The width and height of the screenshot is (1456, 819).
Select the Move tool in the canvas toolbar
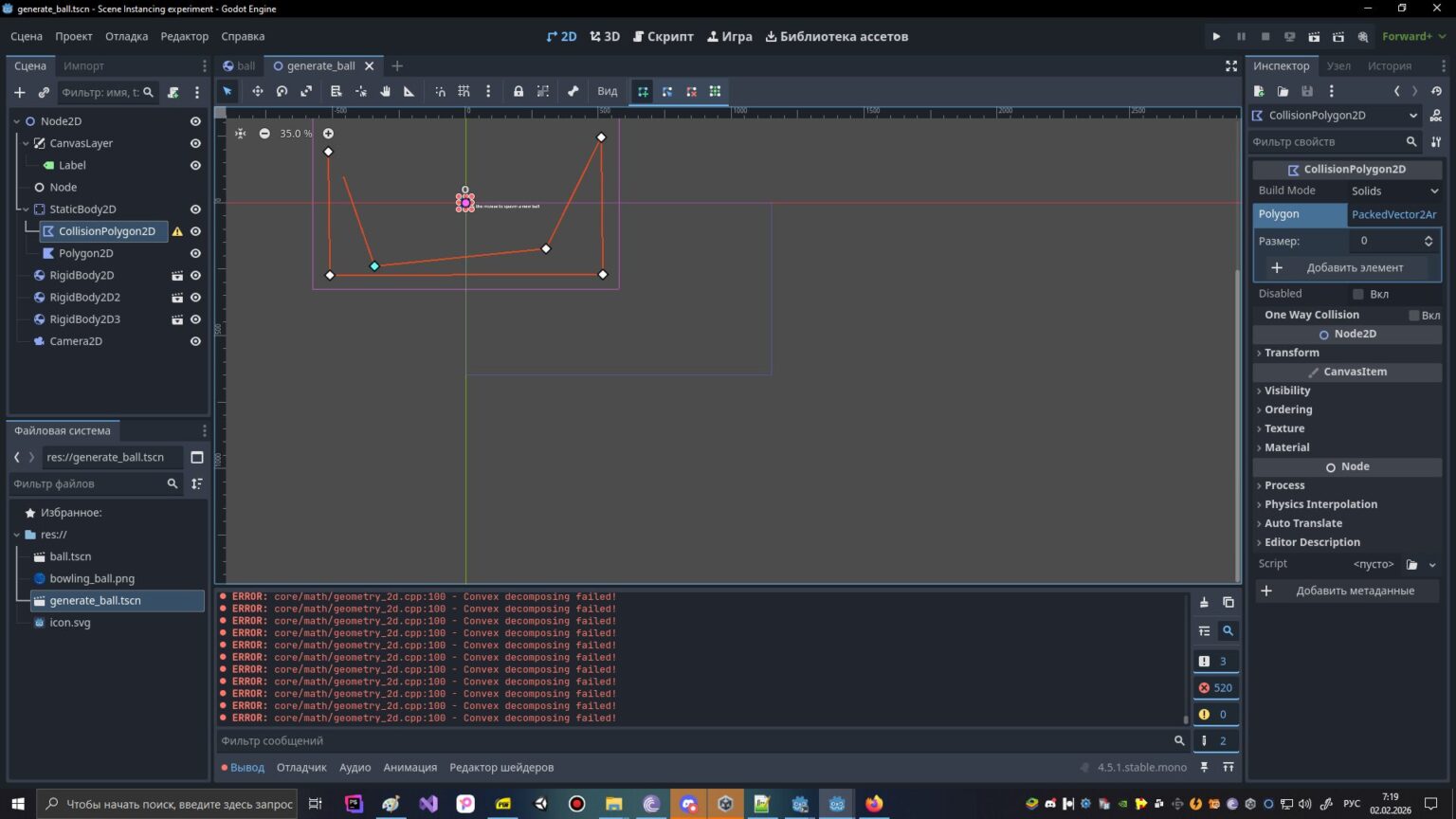[x=257, y=91]
